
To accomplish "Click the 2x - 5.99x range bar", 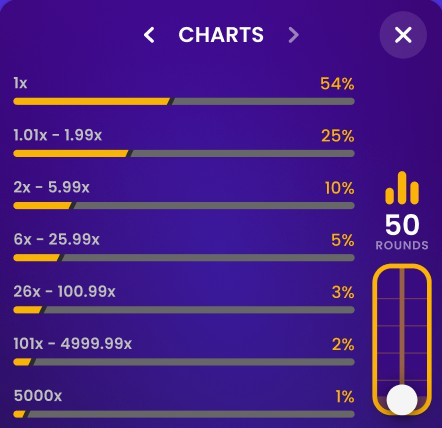I will click(x=184, y=205).
